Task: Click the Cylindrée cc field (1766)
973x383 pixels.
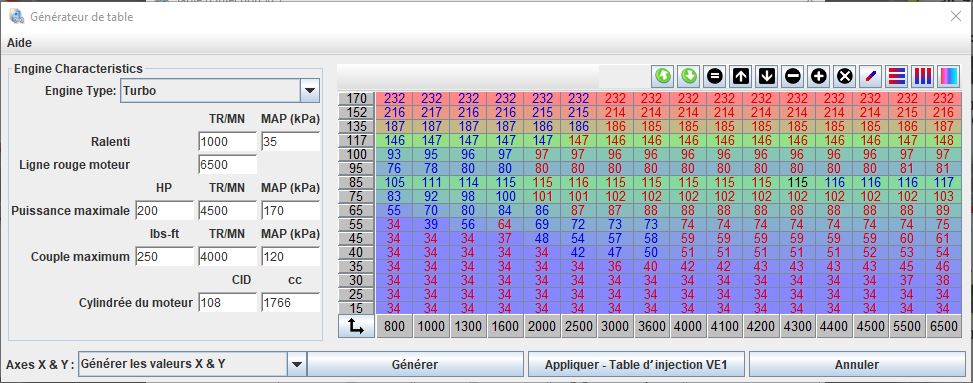Action: tap(290, 303)
